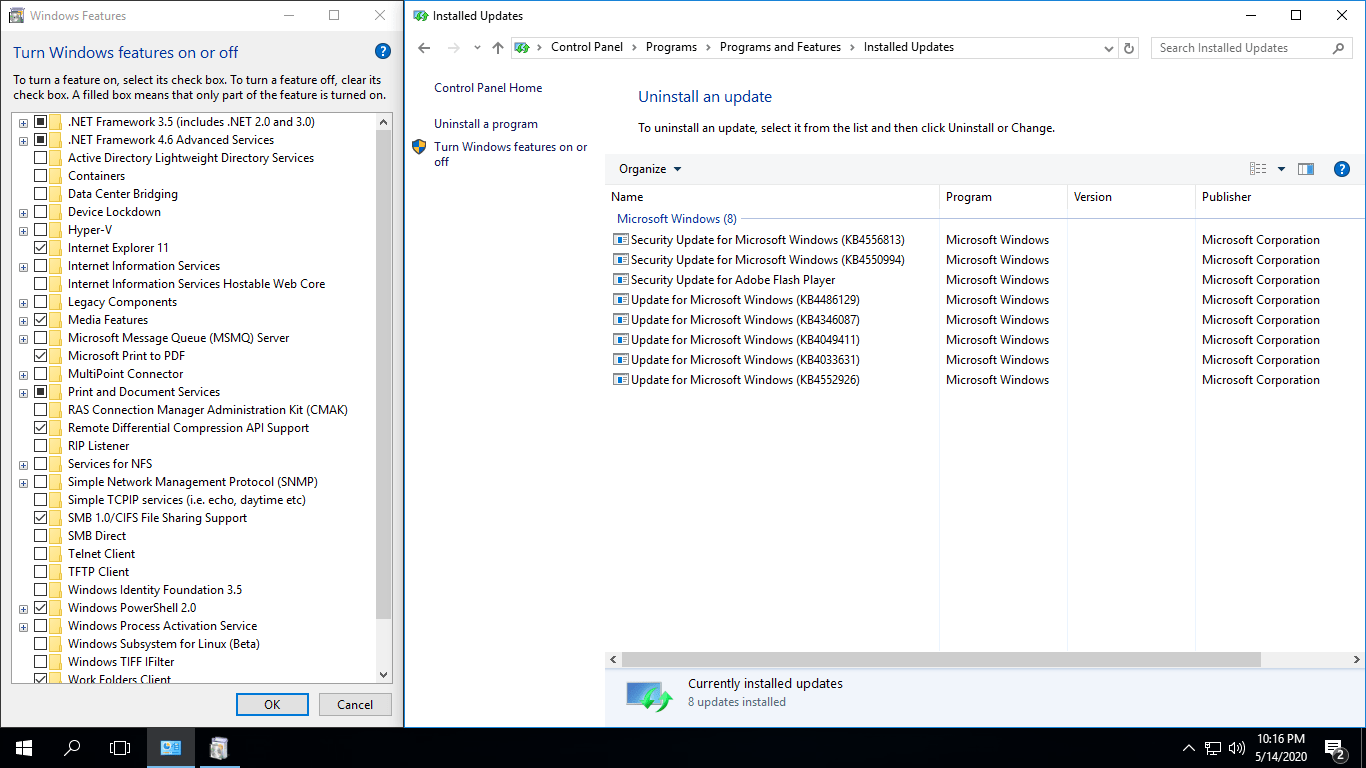Open the Control Panel Home link

click(x=488, y=88)
